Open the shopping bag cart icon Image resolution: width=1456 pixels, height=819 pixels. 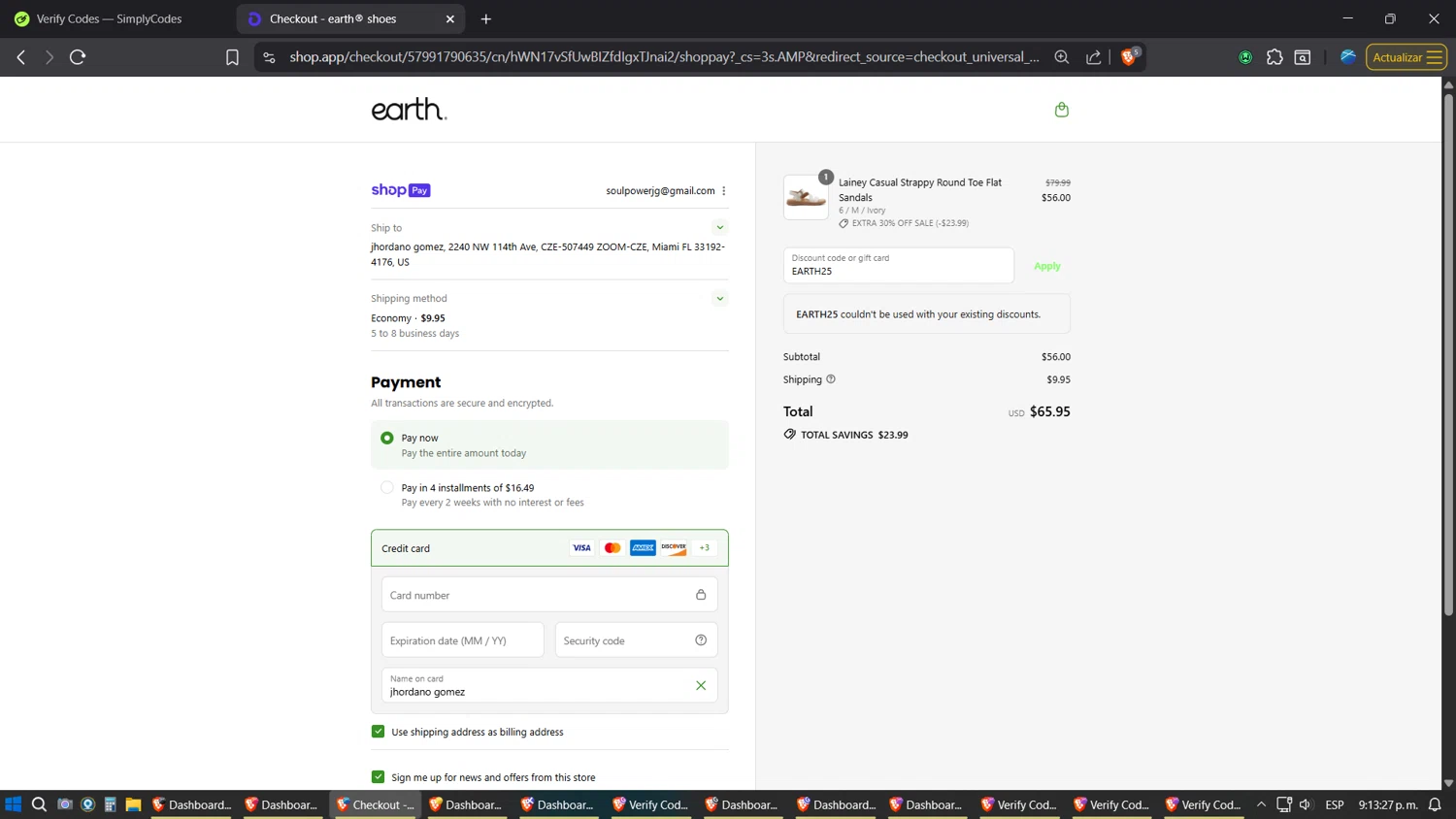tap(1061, 110)
